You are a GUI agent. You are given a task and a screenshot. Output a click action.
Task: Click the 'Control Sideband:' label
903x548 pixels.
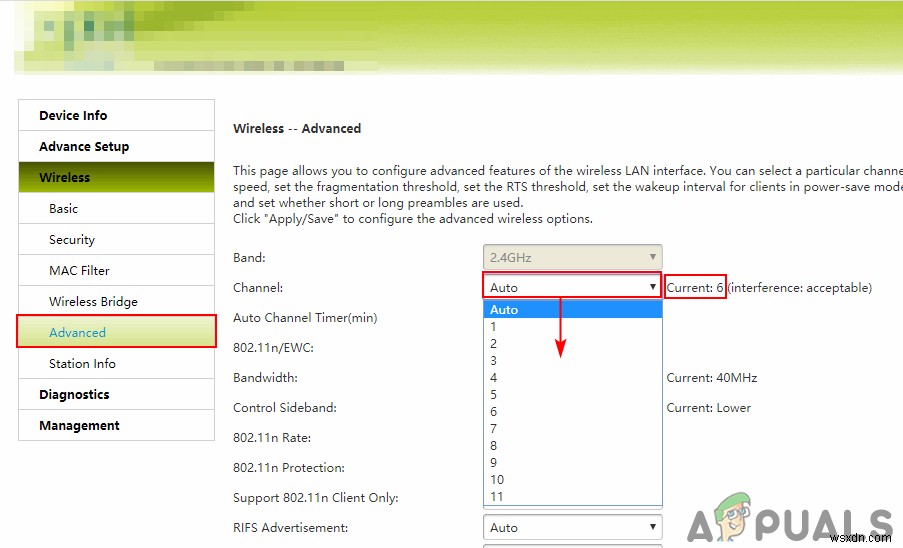click(x=285, y=408)
